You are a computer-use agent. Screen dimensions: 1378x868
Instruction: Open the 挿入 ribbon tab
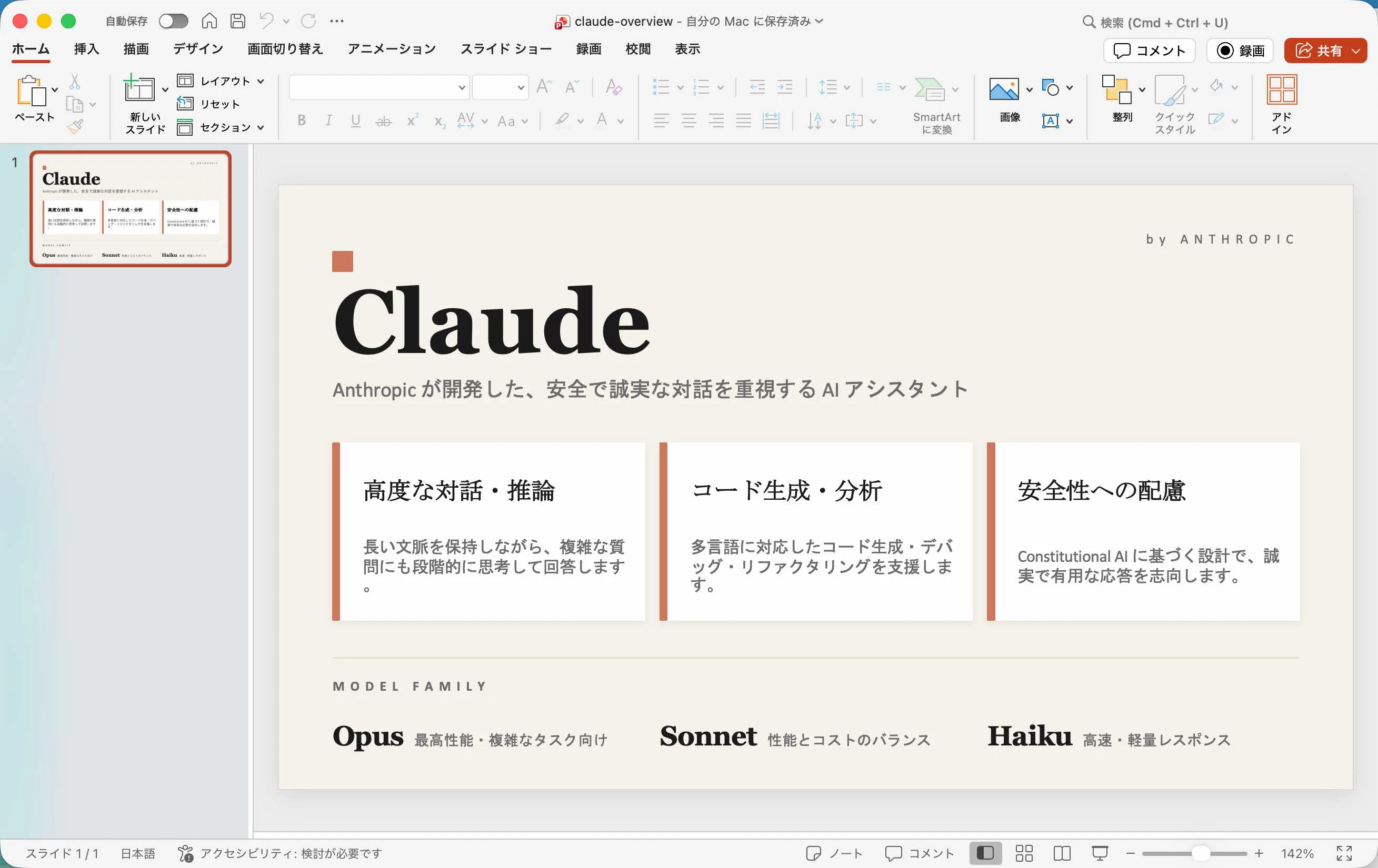[86, 49]
